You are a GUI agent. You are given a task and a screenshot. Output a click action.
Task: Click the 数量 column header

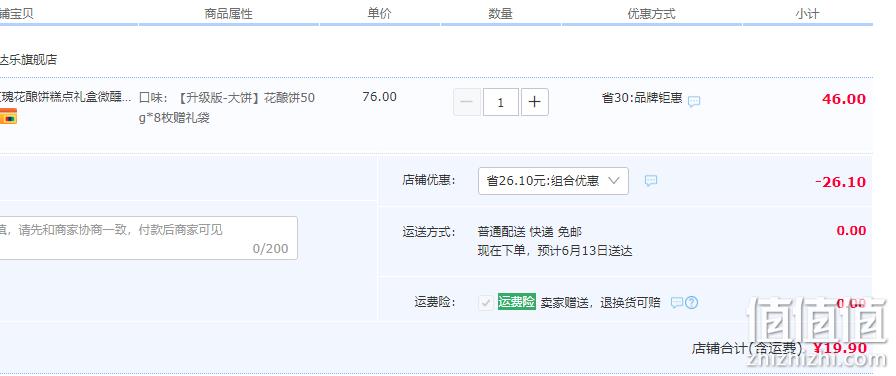tap(501, 14)
